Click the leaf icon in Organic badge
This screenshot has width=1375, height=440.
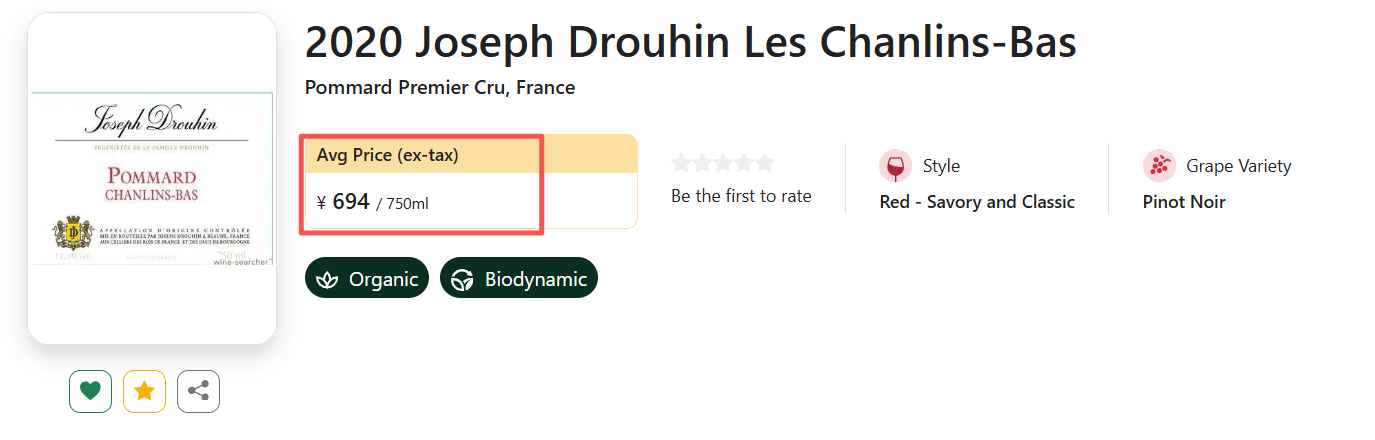pos(327,279)
